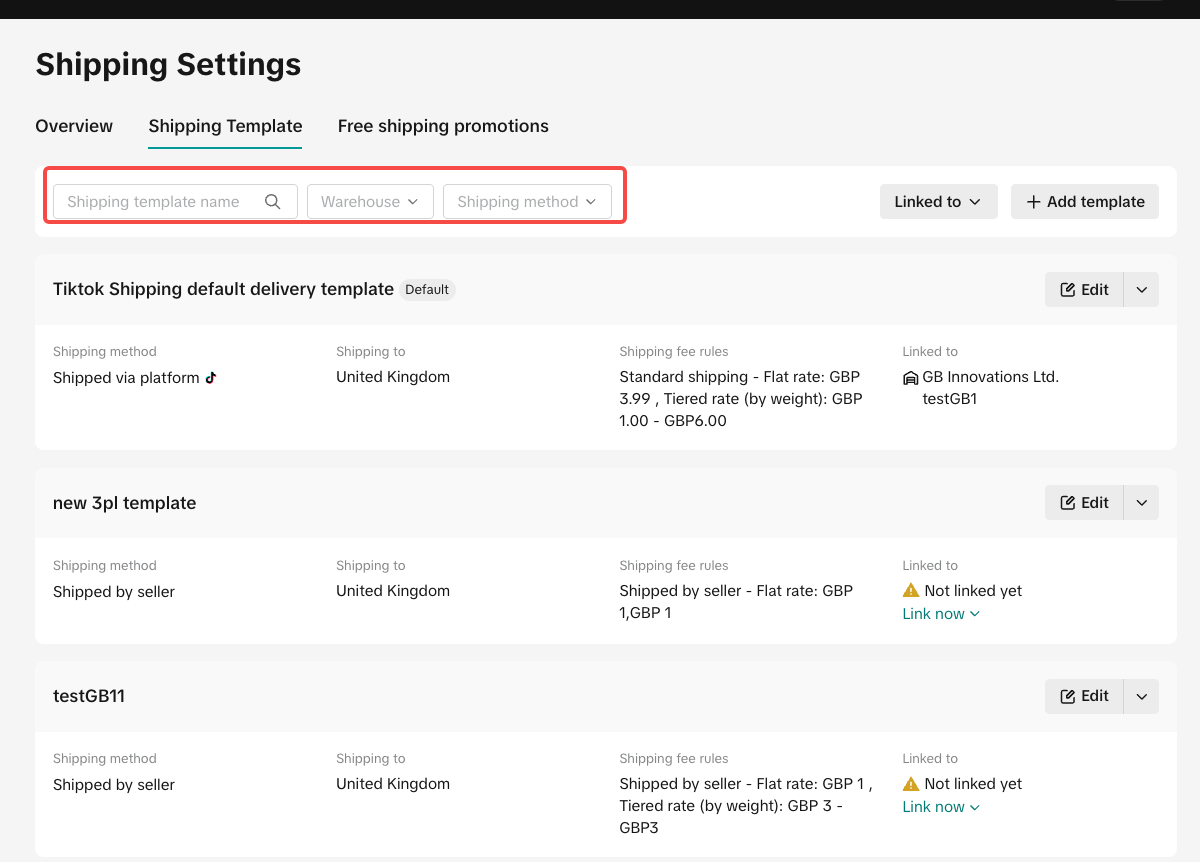
Task: Open more options arrow for testGB11
Action: click(1141, 696)
